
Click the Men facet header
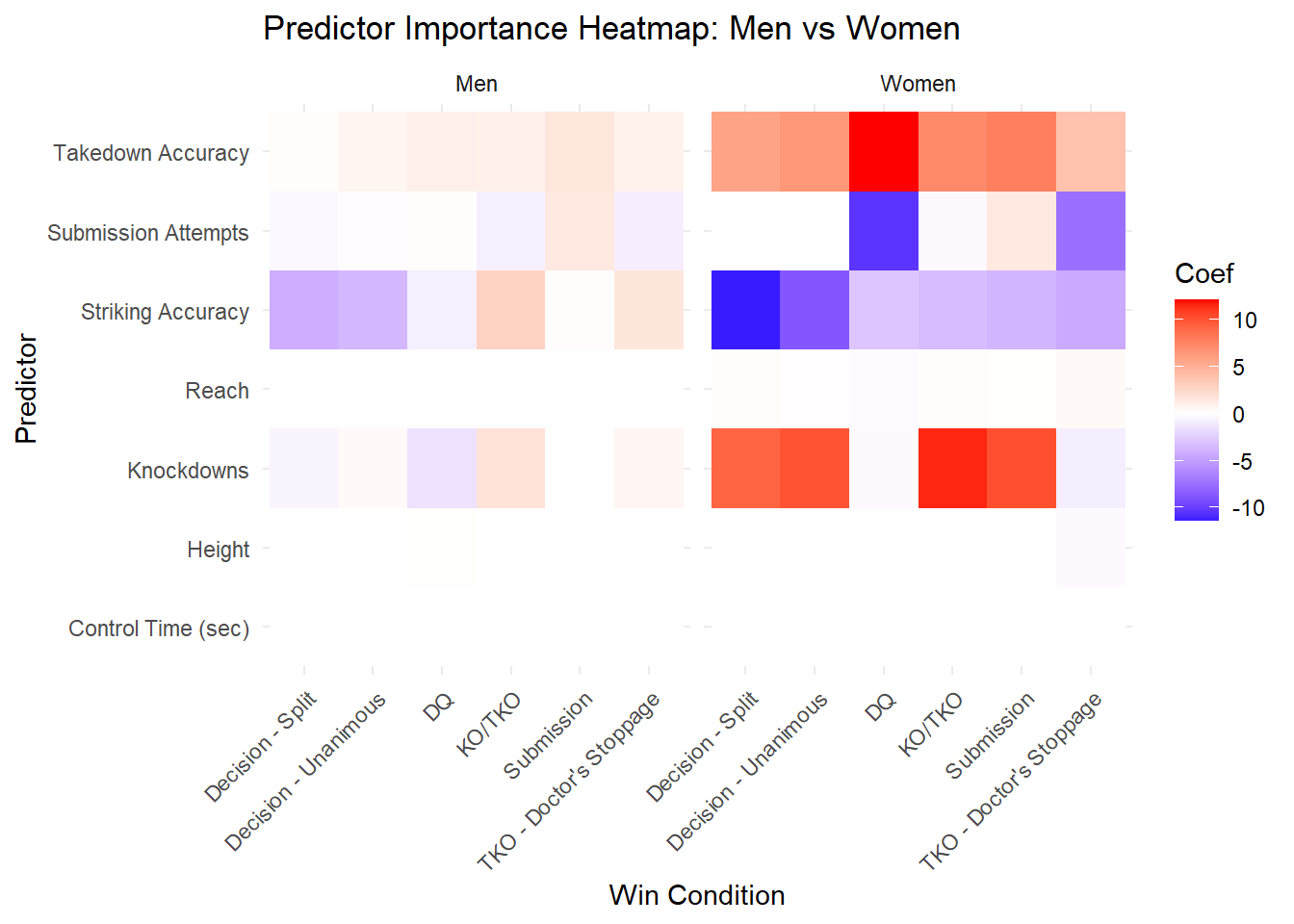tap(477, 85)
